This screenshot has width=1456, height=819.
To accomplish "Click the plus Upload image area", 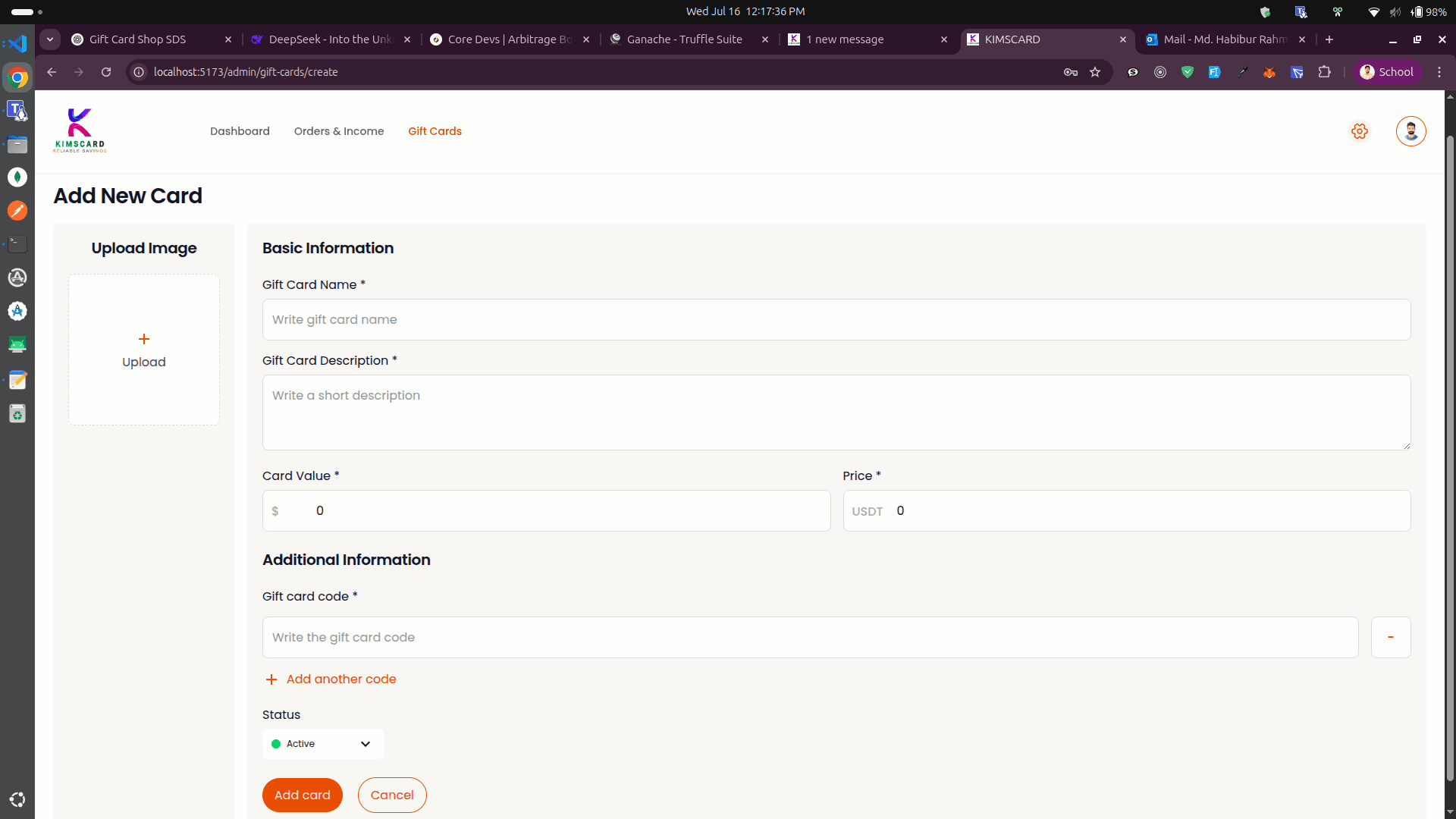I will coord(144,350).
